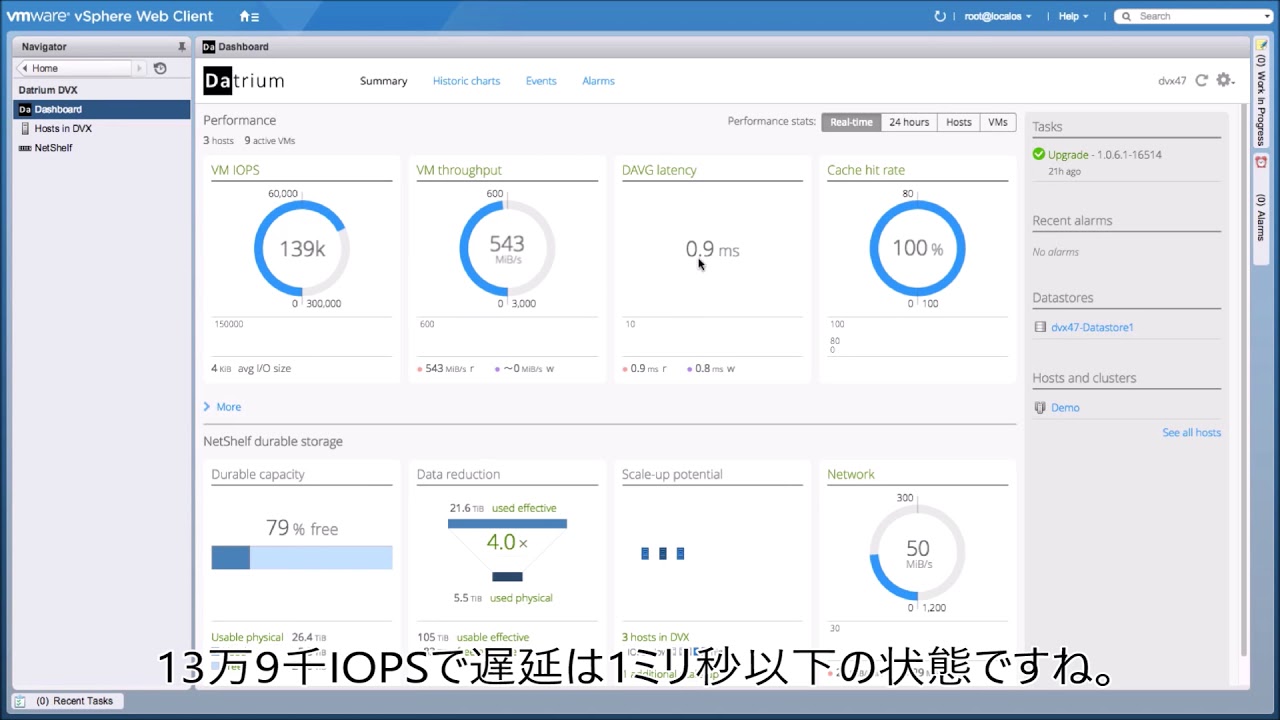1280x720 pixels.
Task: Open the Navigator history icon
Action: 160,68
